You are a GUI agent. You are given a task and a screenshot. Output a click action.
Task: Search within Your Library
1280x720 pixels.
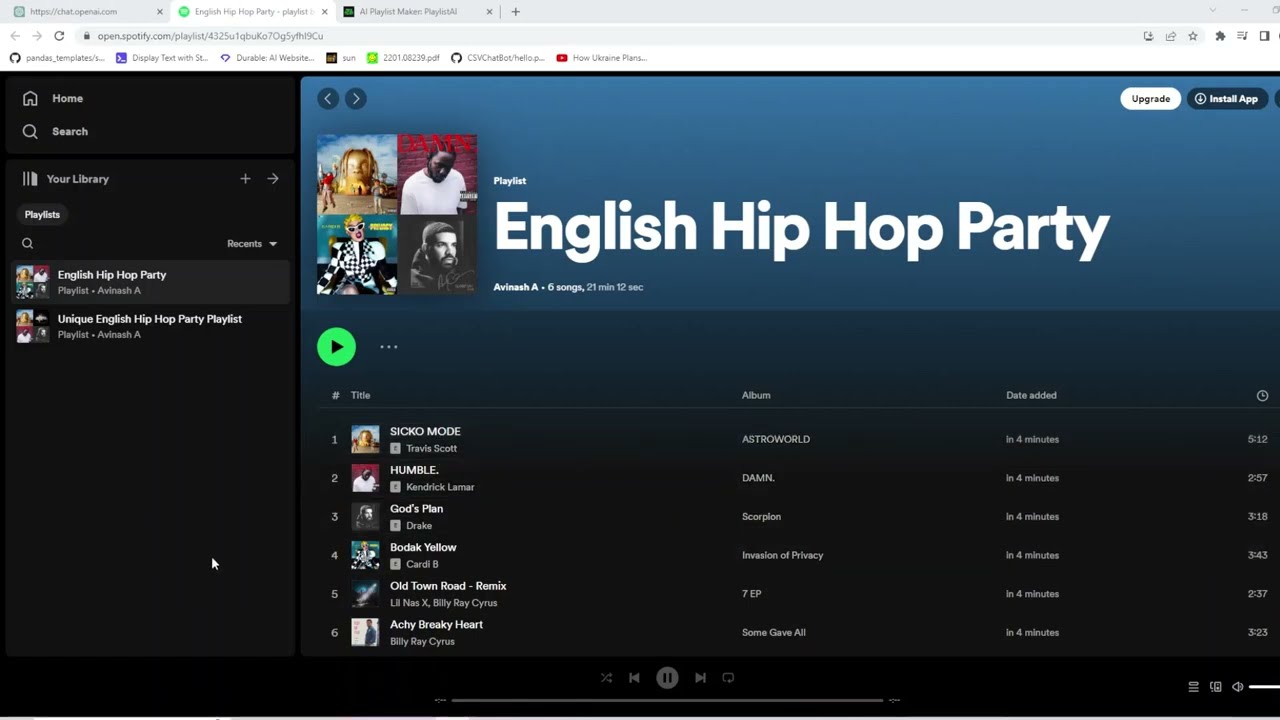click(x=28, y=243)
